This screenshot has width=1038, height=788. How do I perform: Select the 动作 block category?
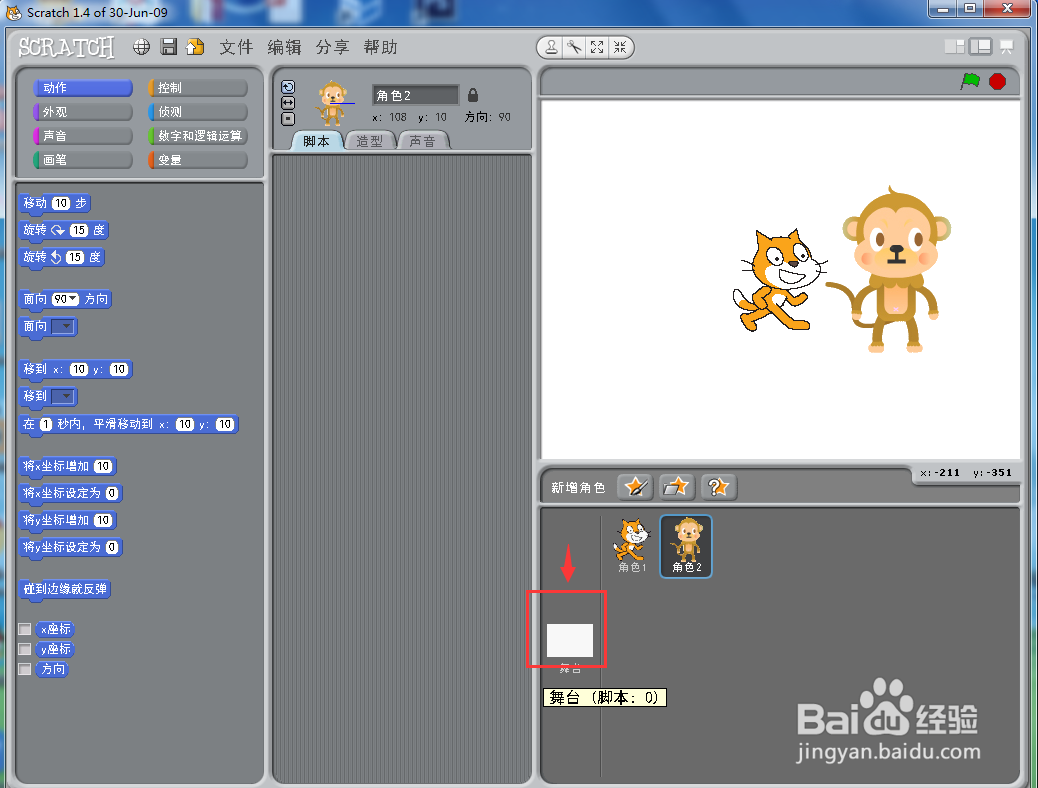(83, 87)
